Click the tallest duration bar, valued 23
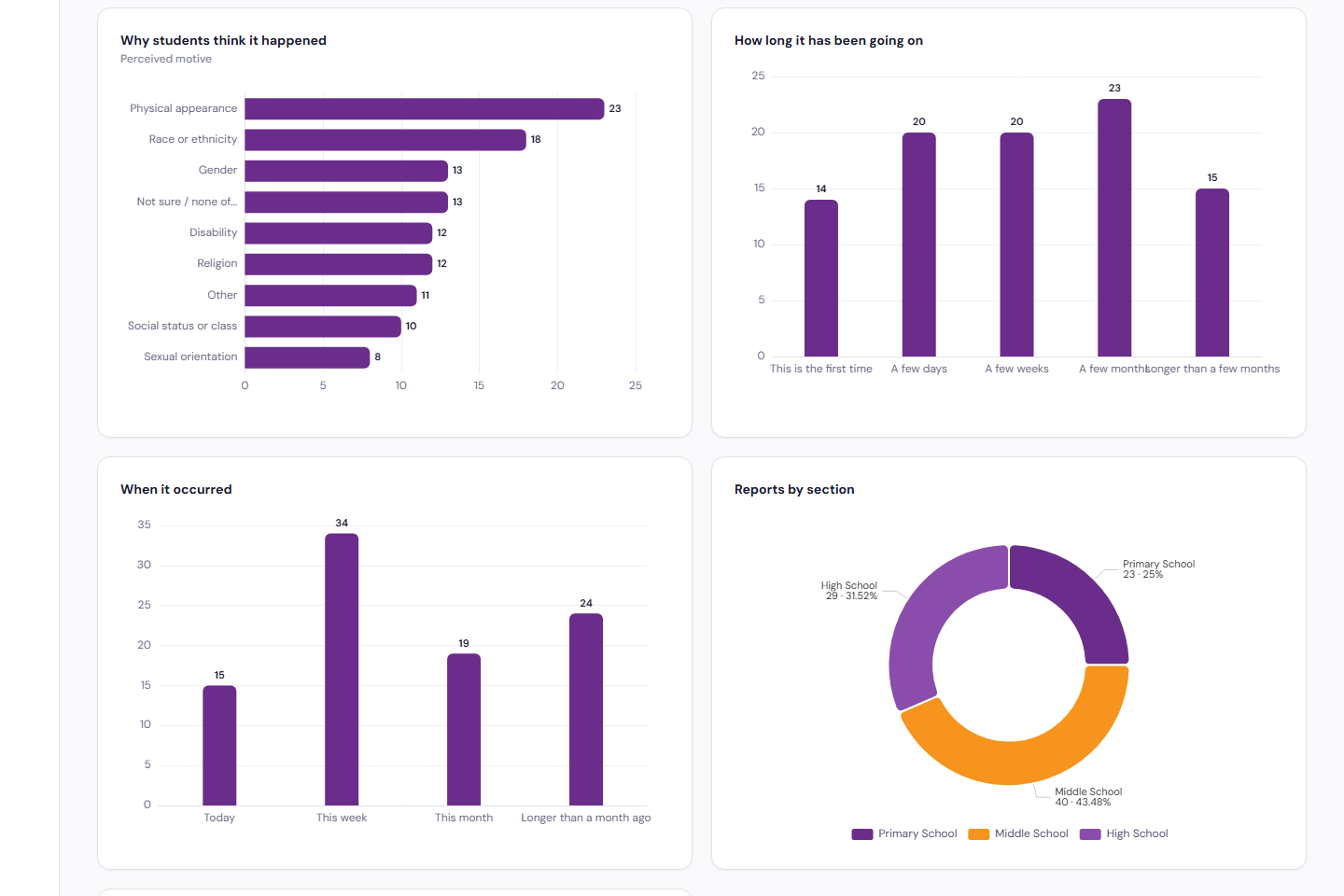The height and width of the screenshot is (896, 1344). point(1114,228)
